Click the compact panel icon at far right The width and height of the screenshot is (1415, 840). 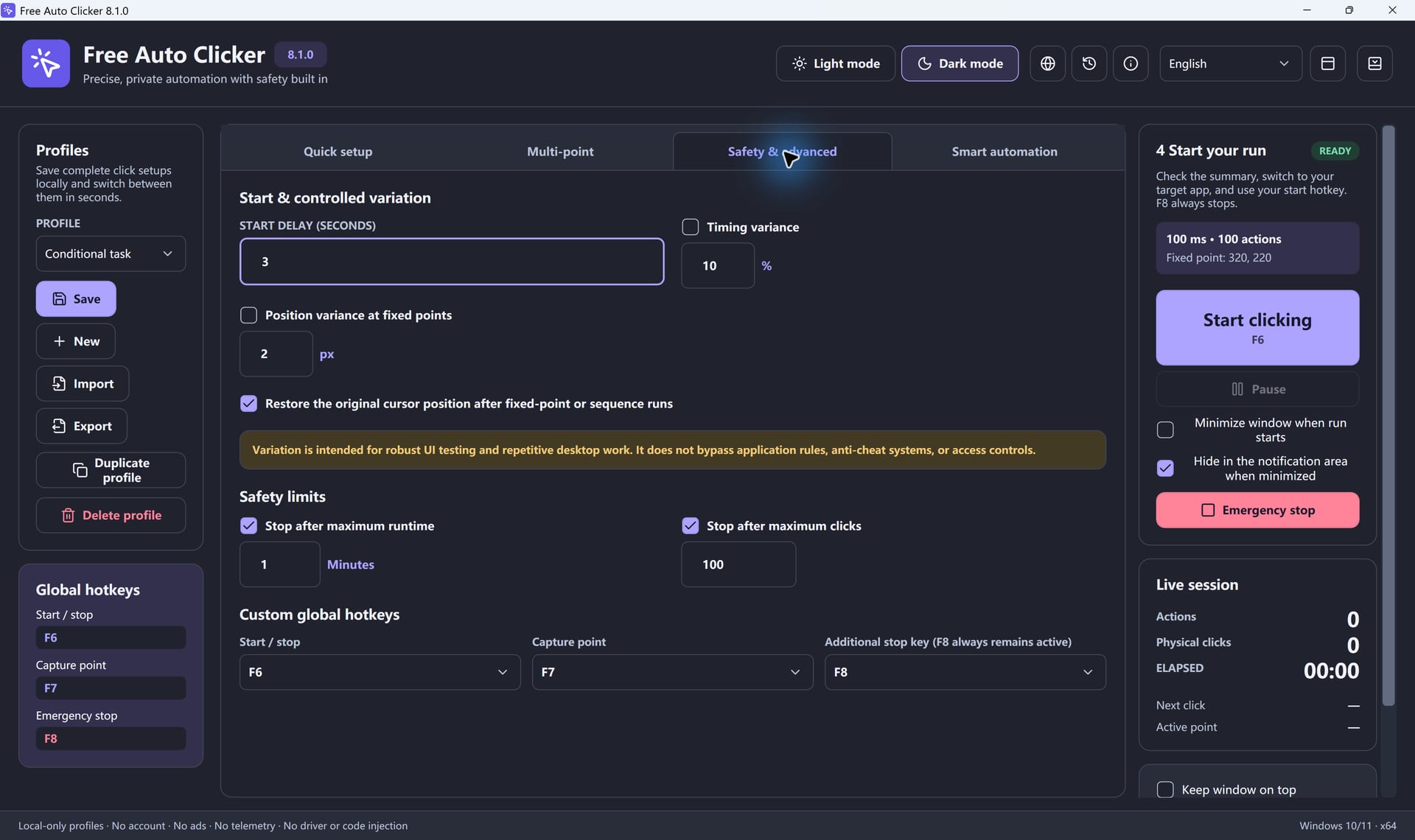[1374, 63]
